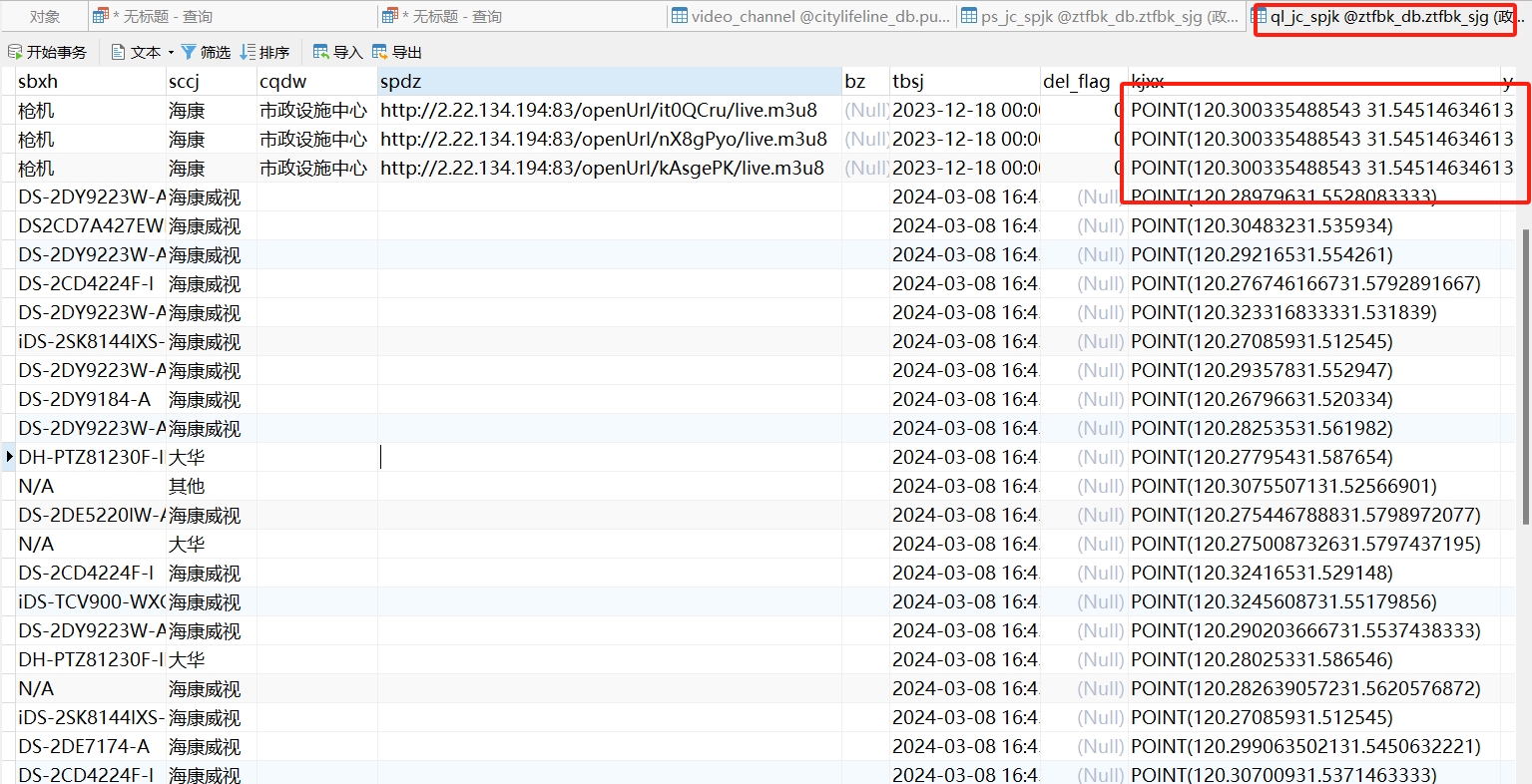
Task: Launch the 导出 export wizard
Action: (x=396, y=52)
